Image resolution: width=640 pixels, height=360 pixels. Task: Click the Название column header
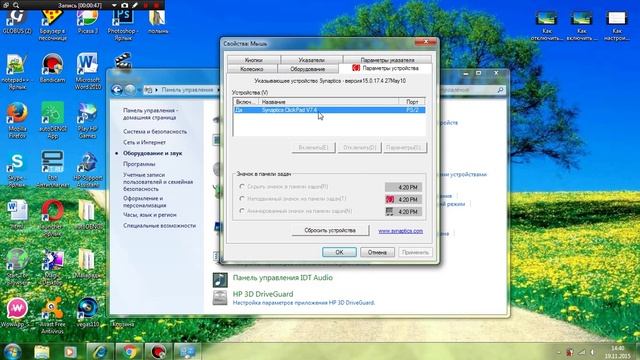(x=329, y=102)
